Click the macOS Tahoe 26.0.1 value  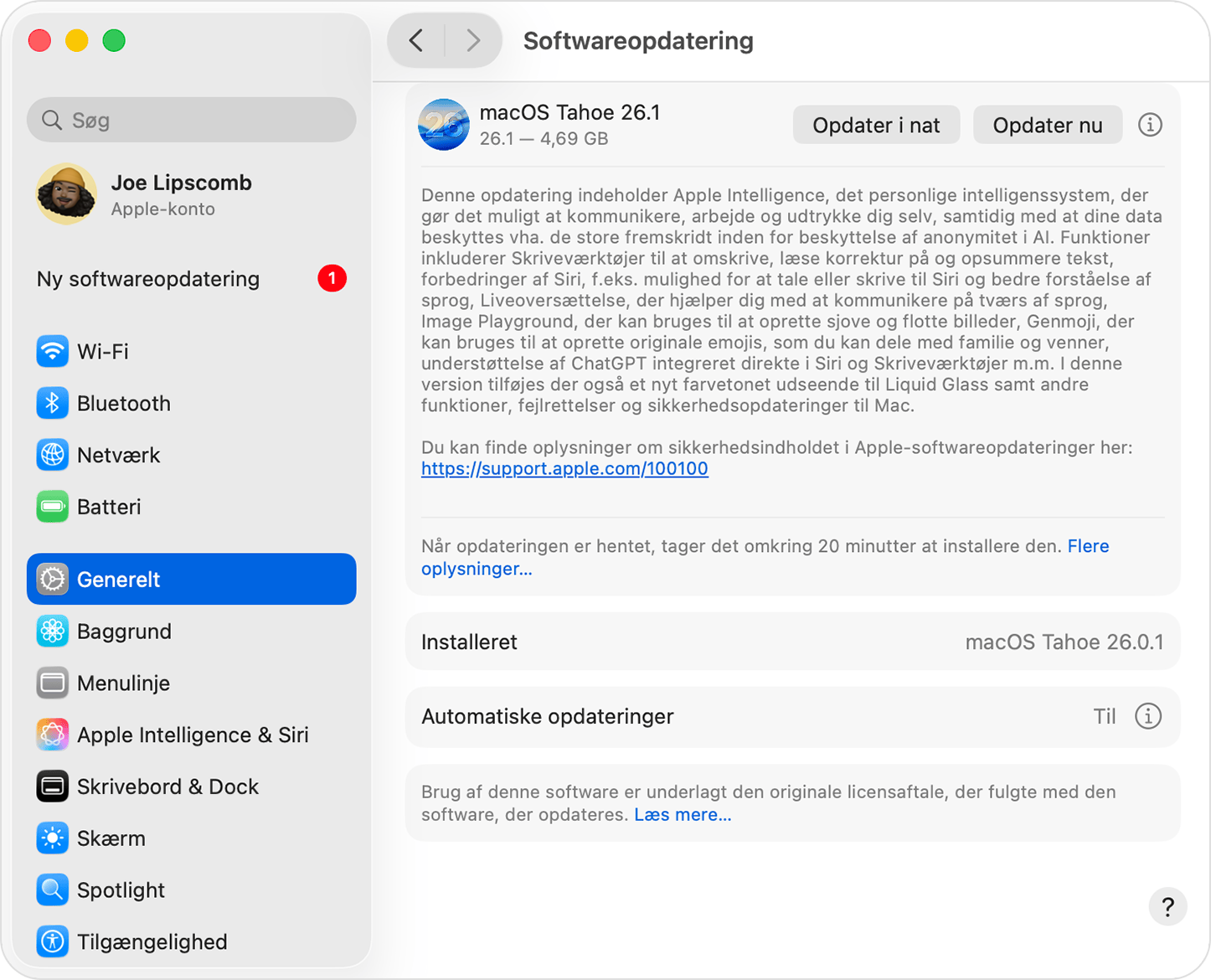(1064, 642)
